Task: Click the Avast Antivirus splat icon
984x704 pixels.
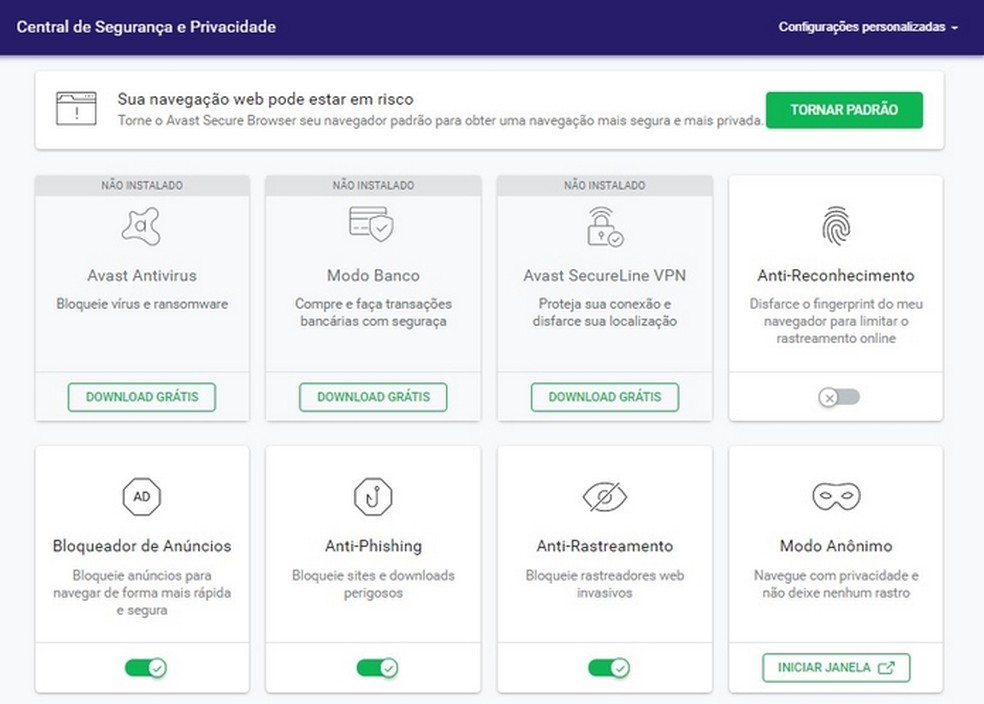Action: point(141,227)
